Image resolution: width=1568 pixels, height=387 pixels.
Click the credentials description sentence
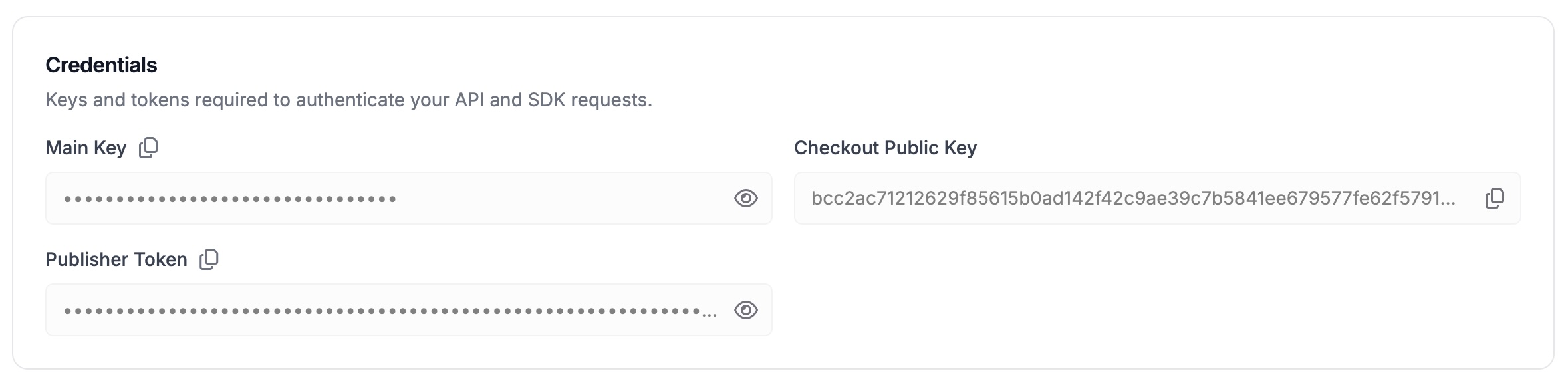[x=348, y=100]
